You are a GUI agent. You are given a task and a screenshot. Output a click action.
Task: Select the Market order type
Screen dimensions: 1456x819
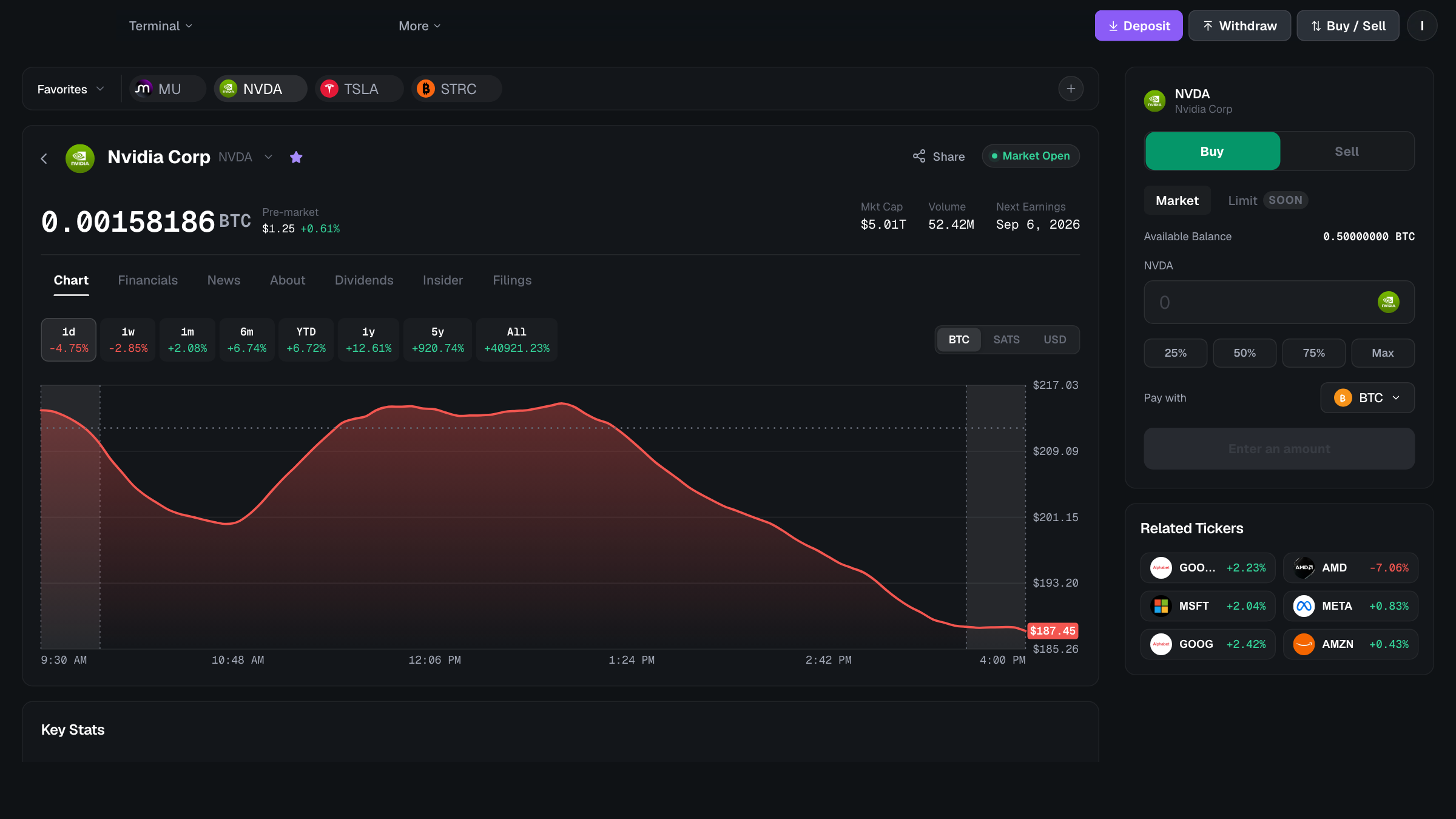tap(1177, 201)
